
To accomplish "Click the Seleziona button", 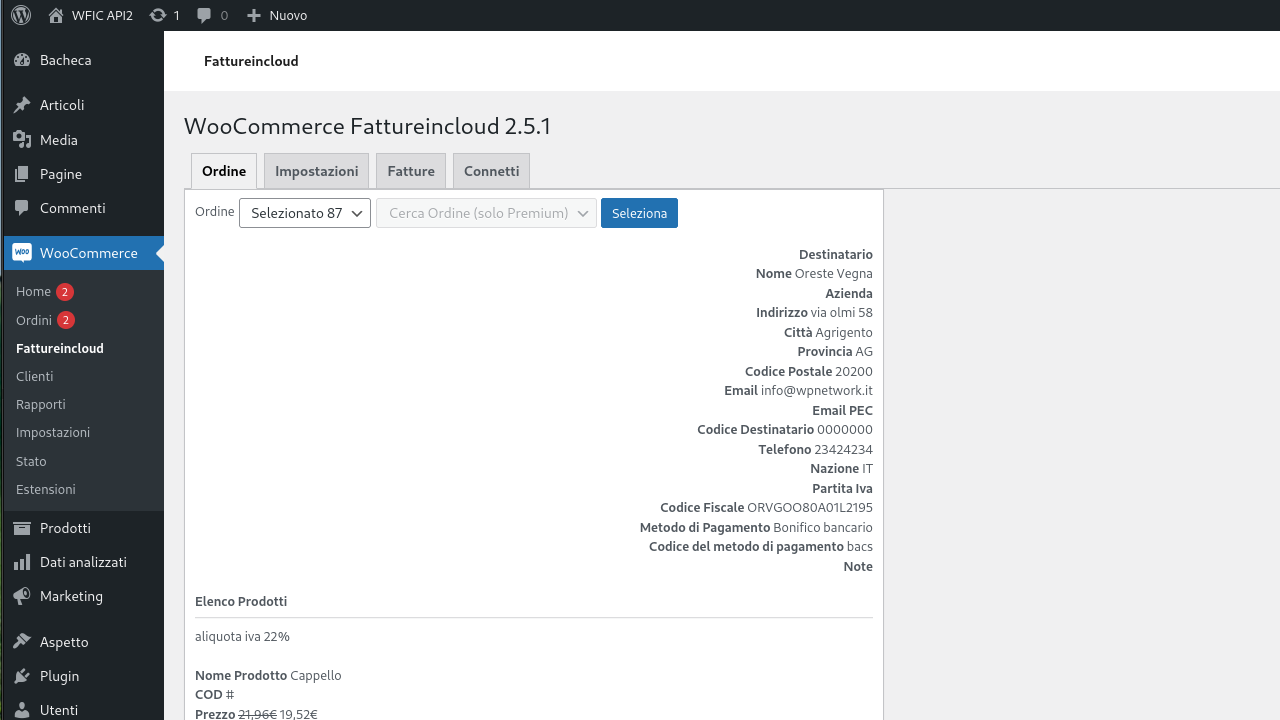I will click(639, 213).
